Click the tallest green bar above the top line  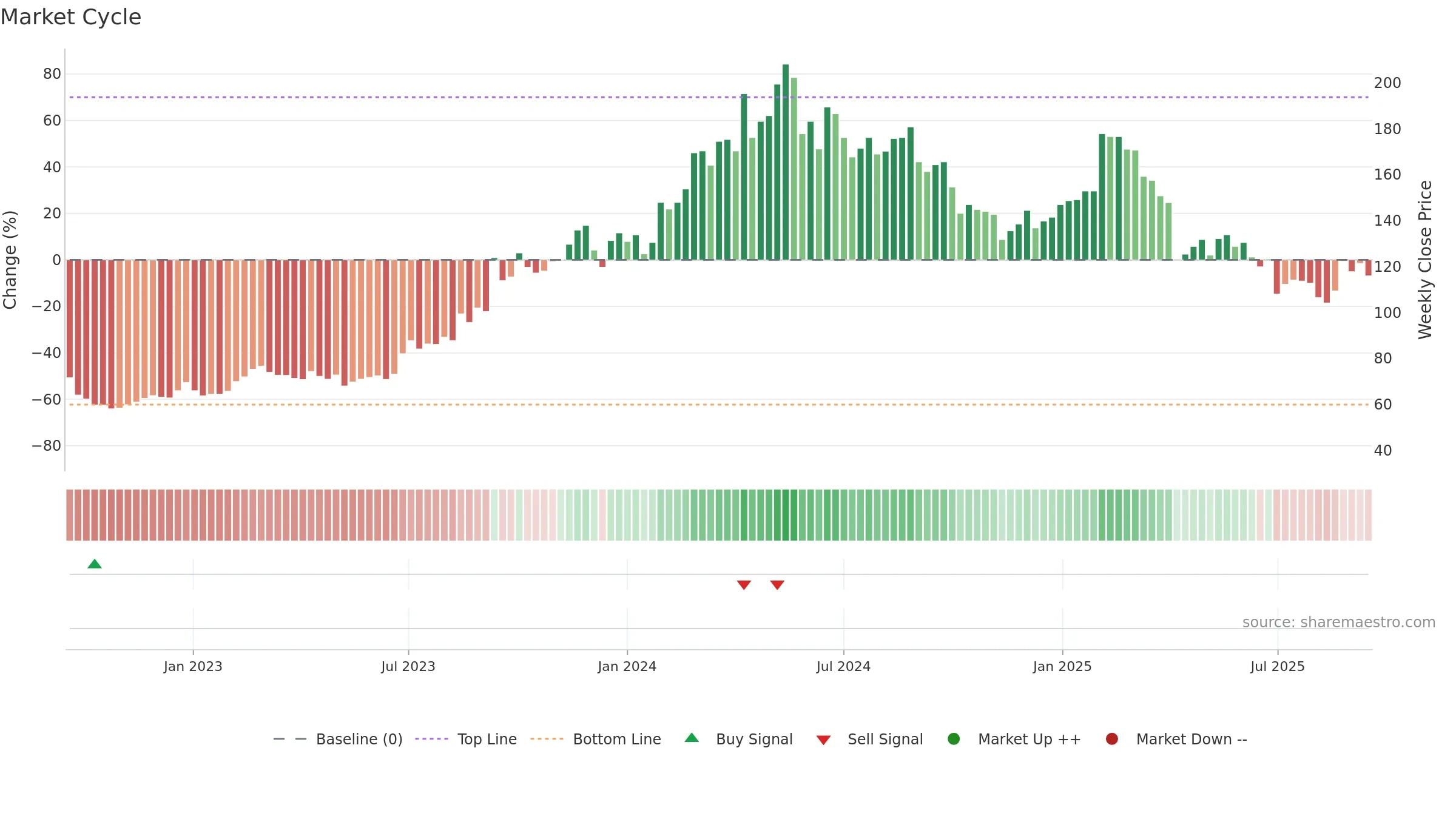[786, 162]
